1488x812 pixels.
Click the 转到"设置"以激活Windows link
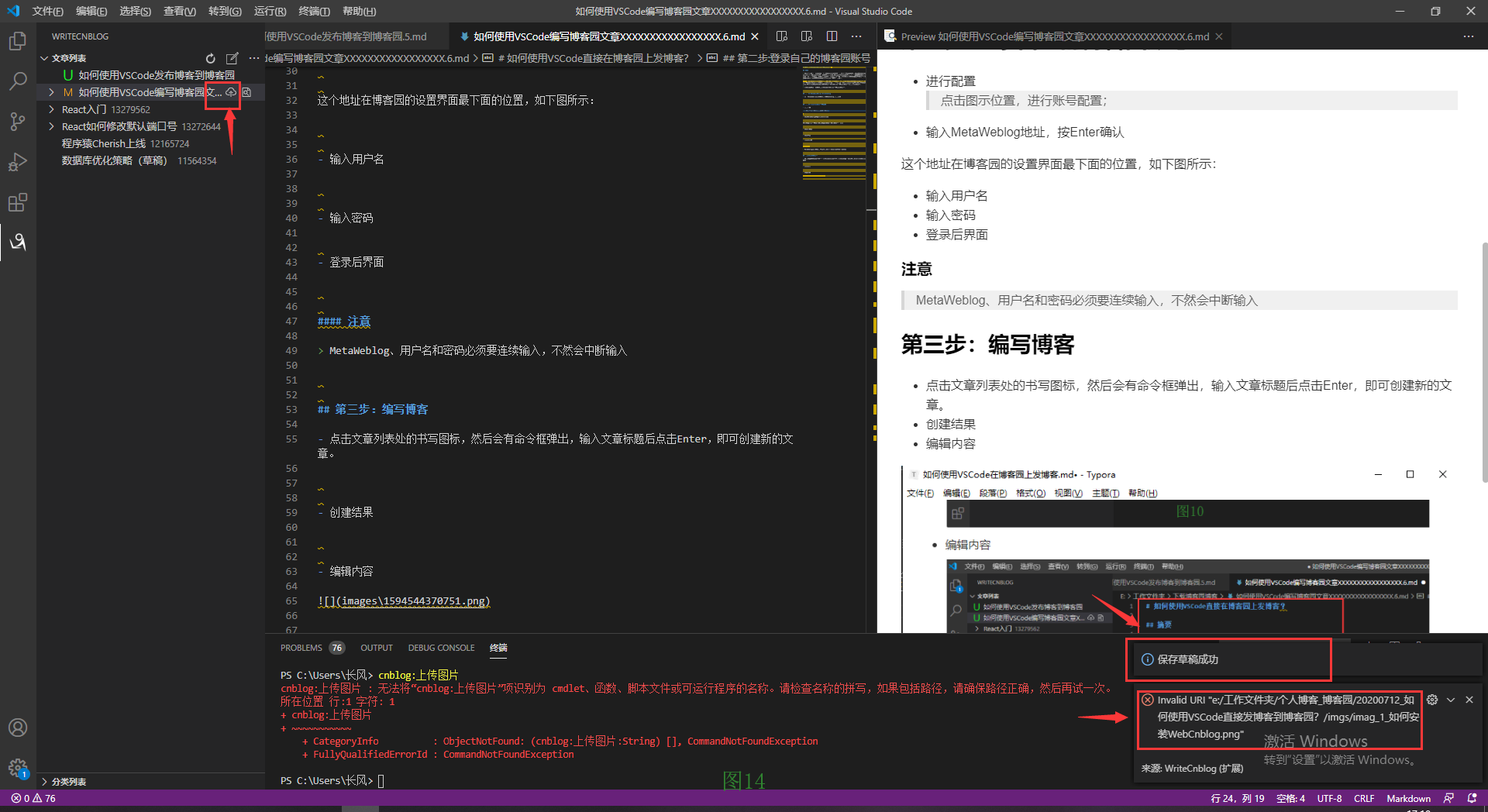(x=1338, y=760)
